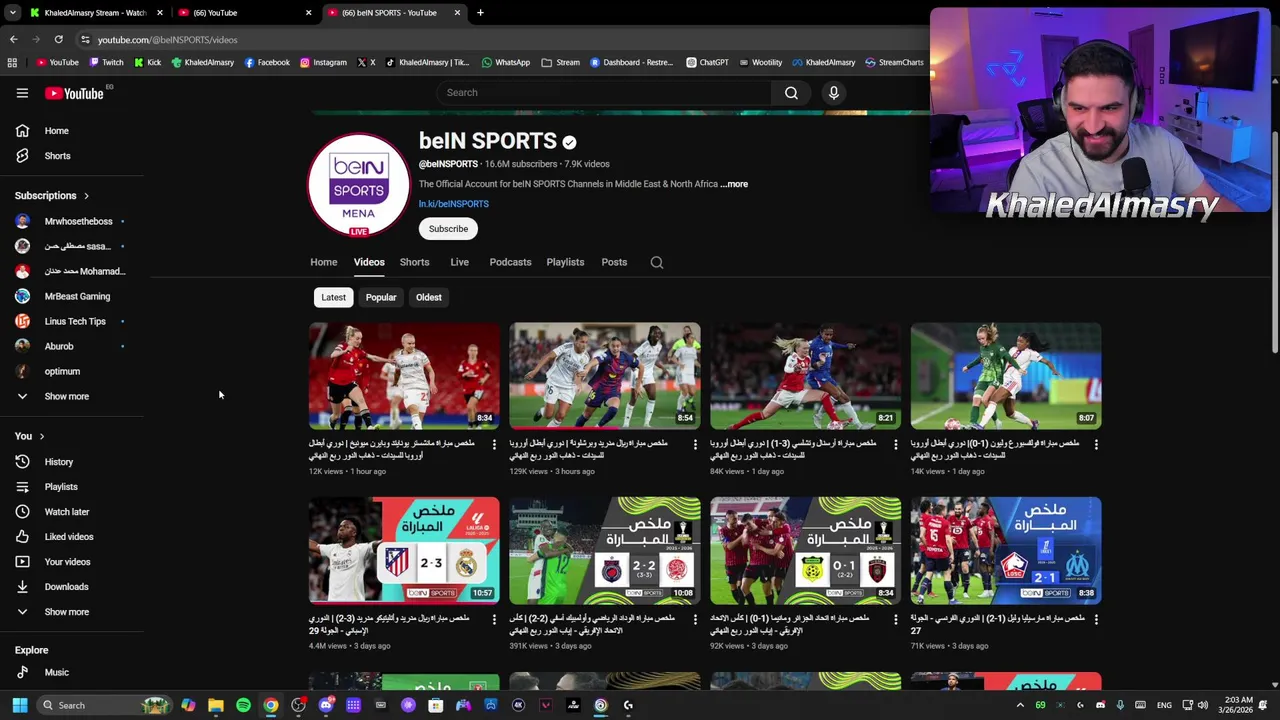Switch to the channel Posts tab

click(x=614, y=262)
